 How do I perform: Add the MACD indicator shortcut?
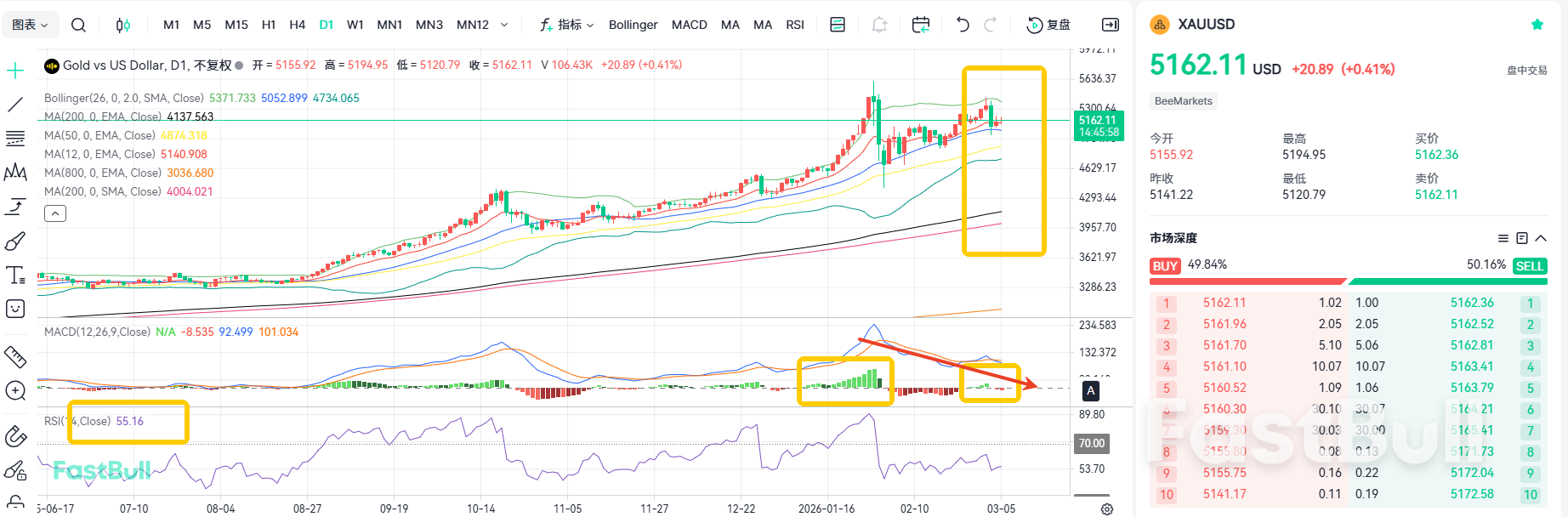coord(689,25)
